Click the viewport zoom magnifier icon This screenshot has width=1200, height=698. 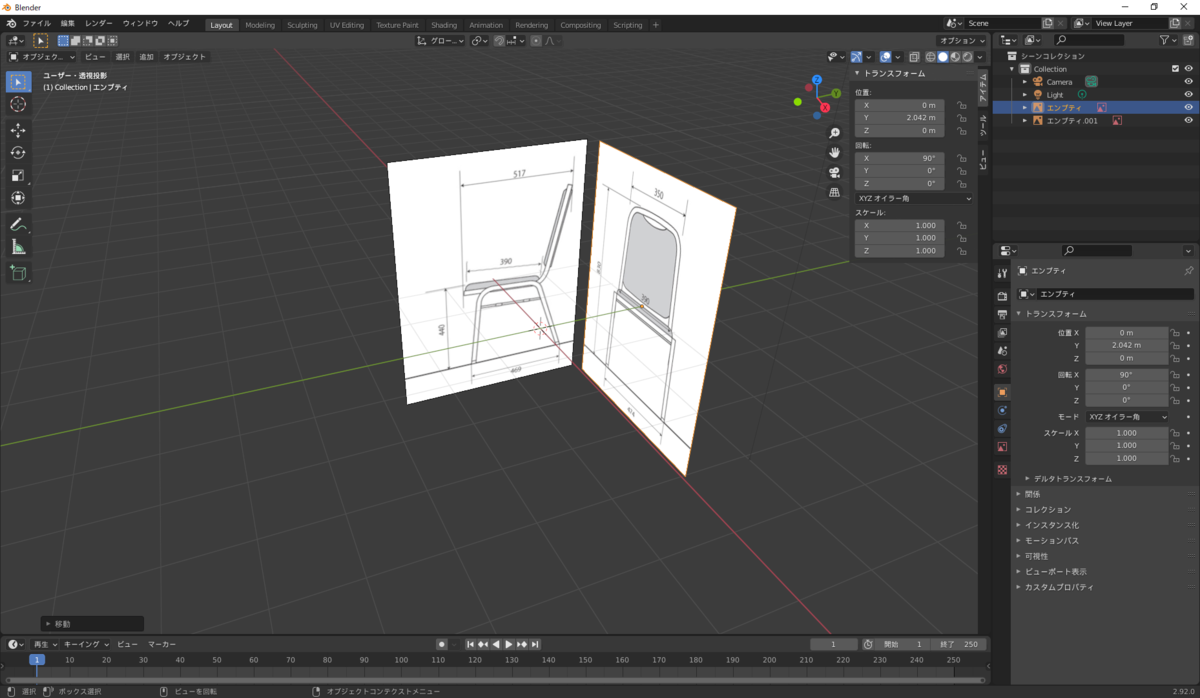(x=834, y=133)
